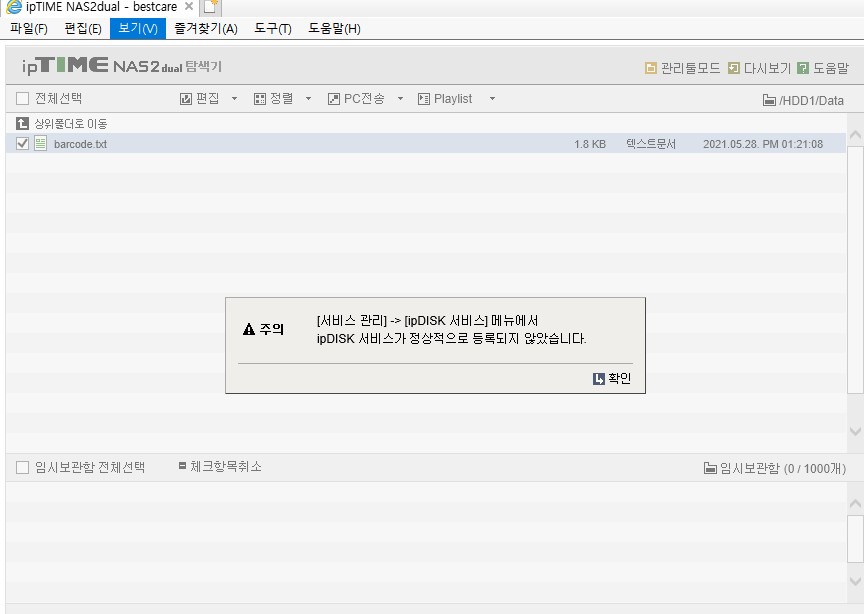This screenshot has width=864, height=614.
Task: Click file list scroll up arrow
Action: [855, 134]
